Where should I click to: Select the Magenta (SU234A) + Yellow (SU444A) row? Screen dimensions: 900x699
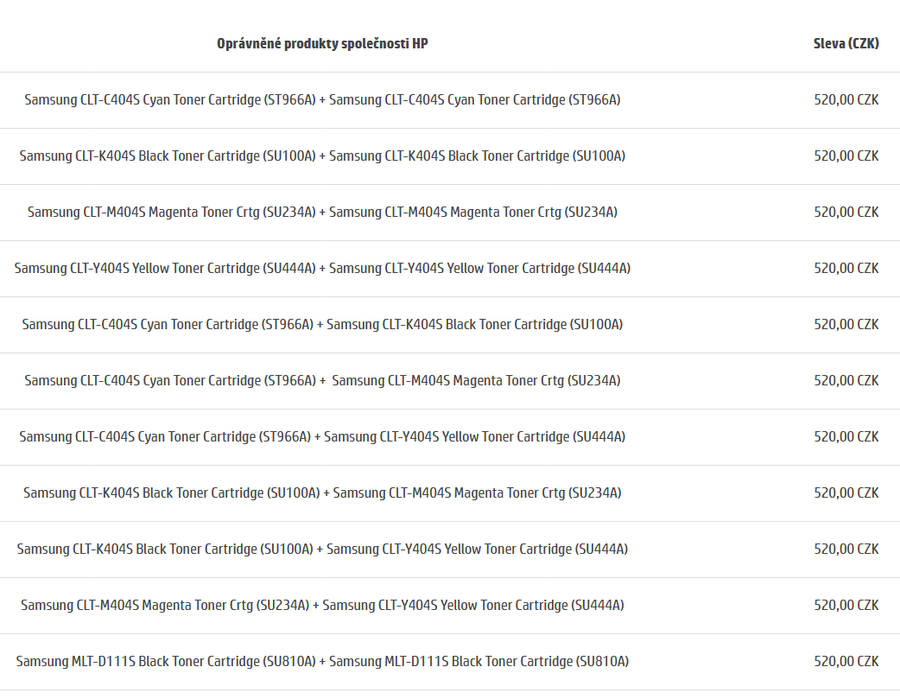pyautogui.click(x=450, y=607)
